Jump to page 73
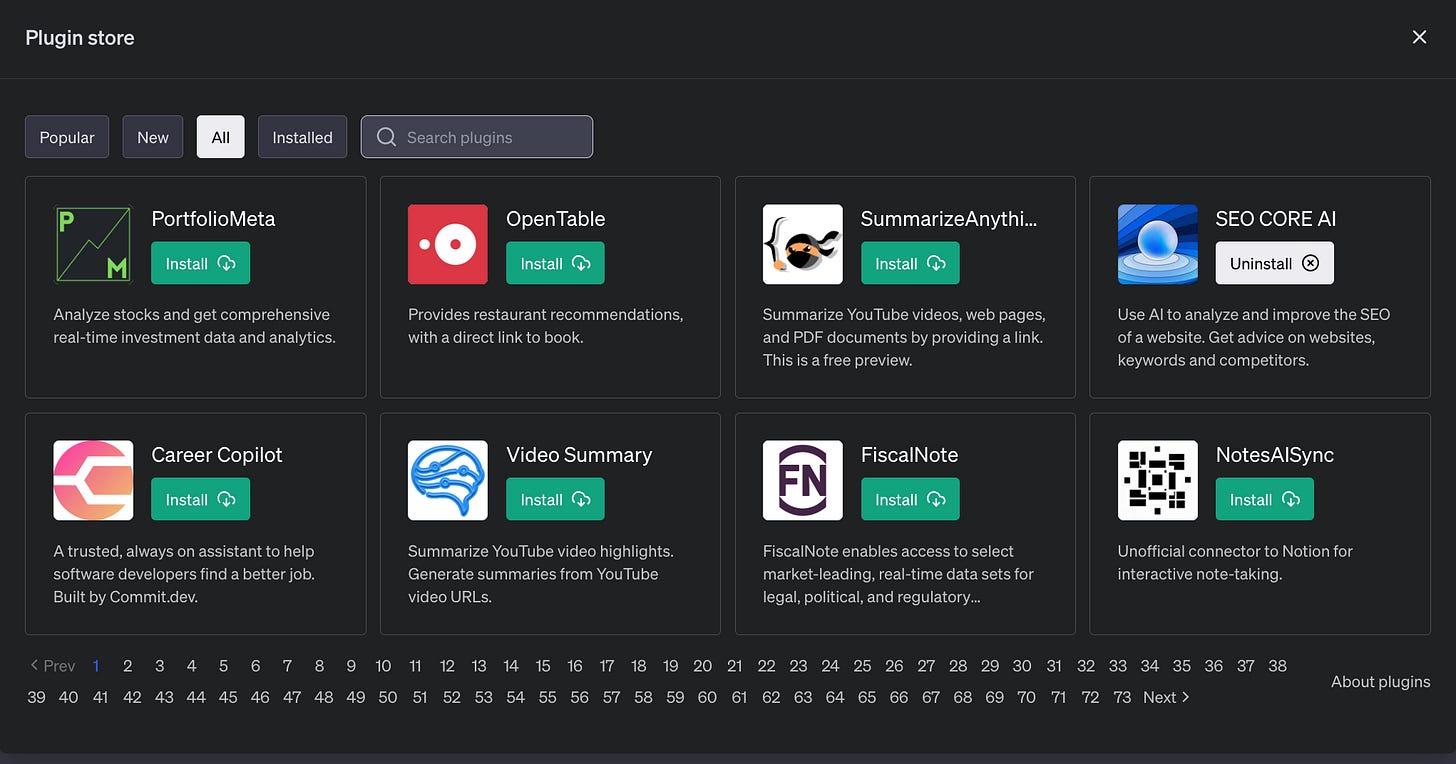 1122,697
